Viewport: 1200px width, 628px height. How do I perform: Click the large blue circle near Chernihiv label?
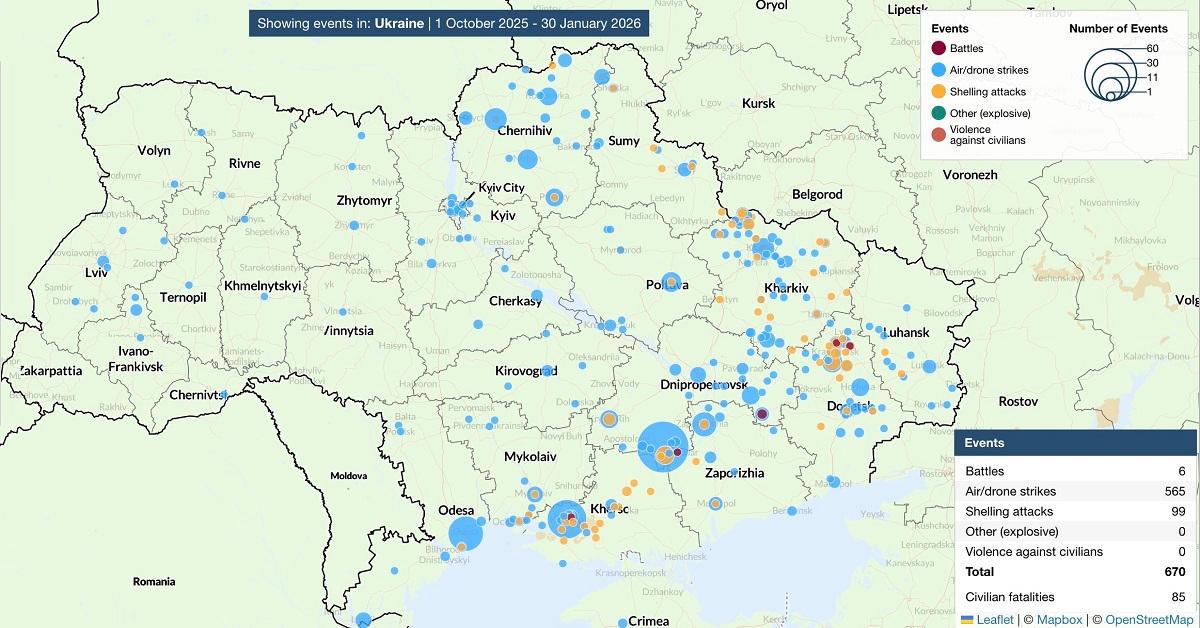pos(495,118)
